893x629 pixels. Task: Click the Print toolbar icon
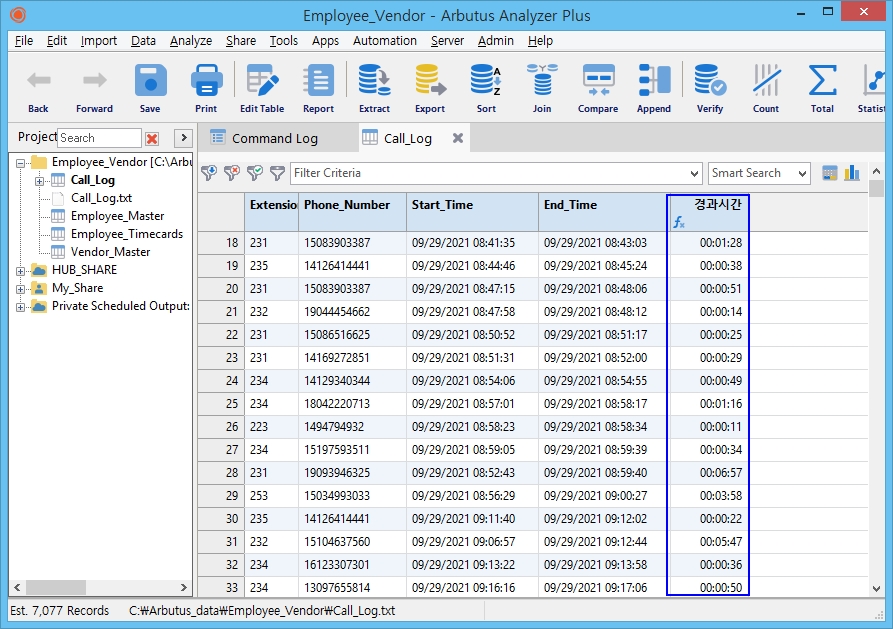coord(206,88)
